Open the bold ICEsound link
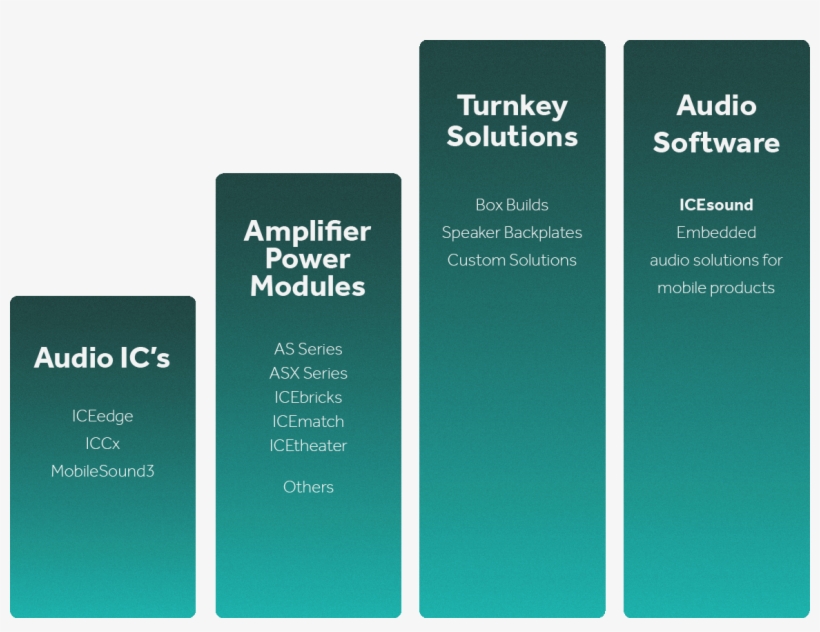 click(x=716, y=205)
